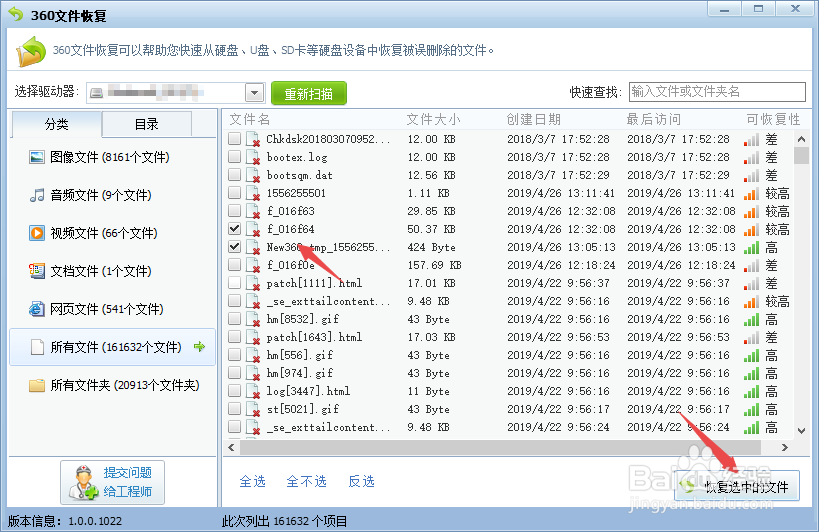Viewport: 819px width, 532px height.
Task: Sort by 最后访问 column header
Action: click(654, 120)
